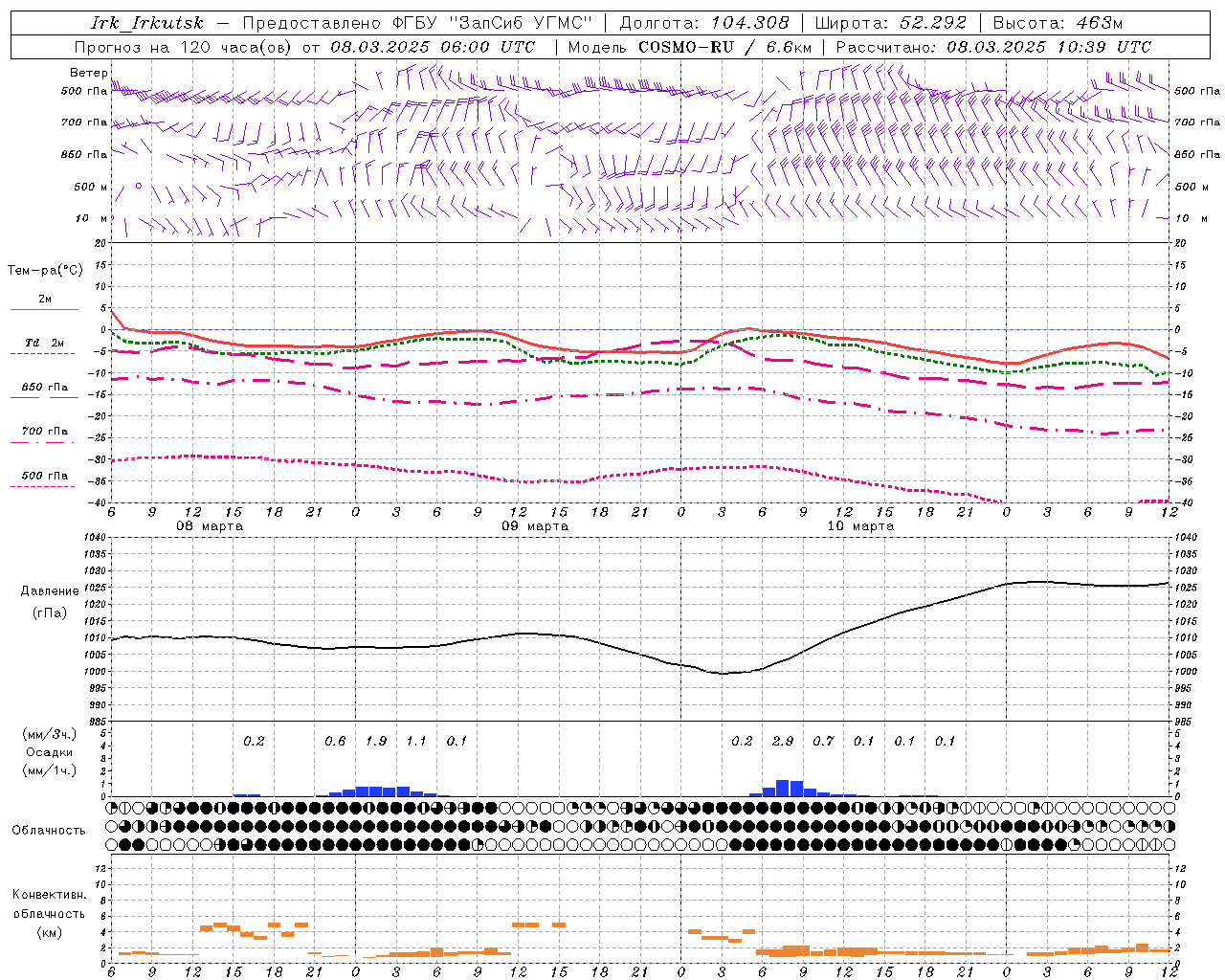Viewport: 1225px width, 980px height.
Task: Click the Конвективн. panel label
Action: click(x=49, y=895)
